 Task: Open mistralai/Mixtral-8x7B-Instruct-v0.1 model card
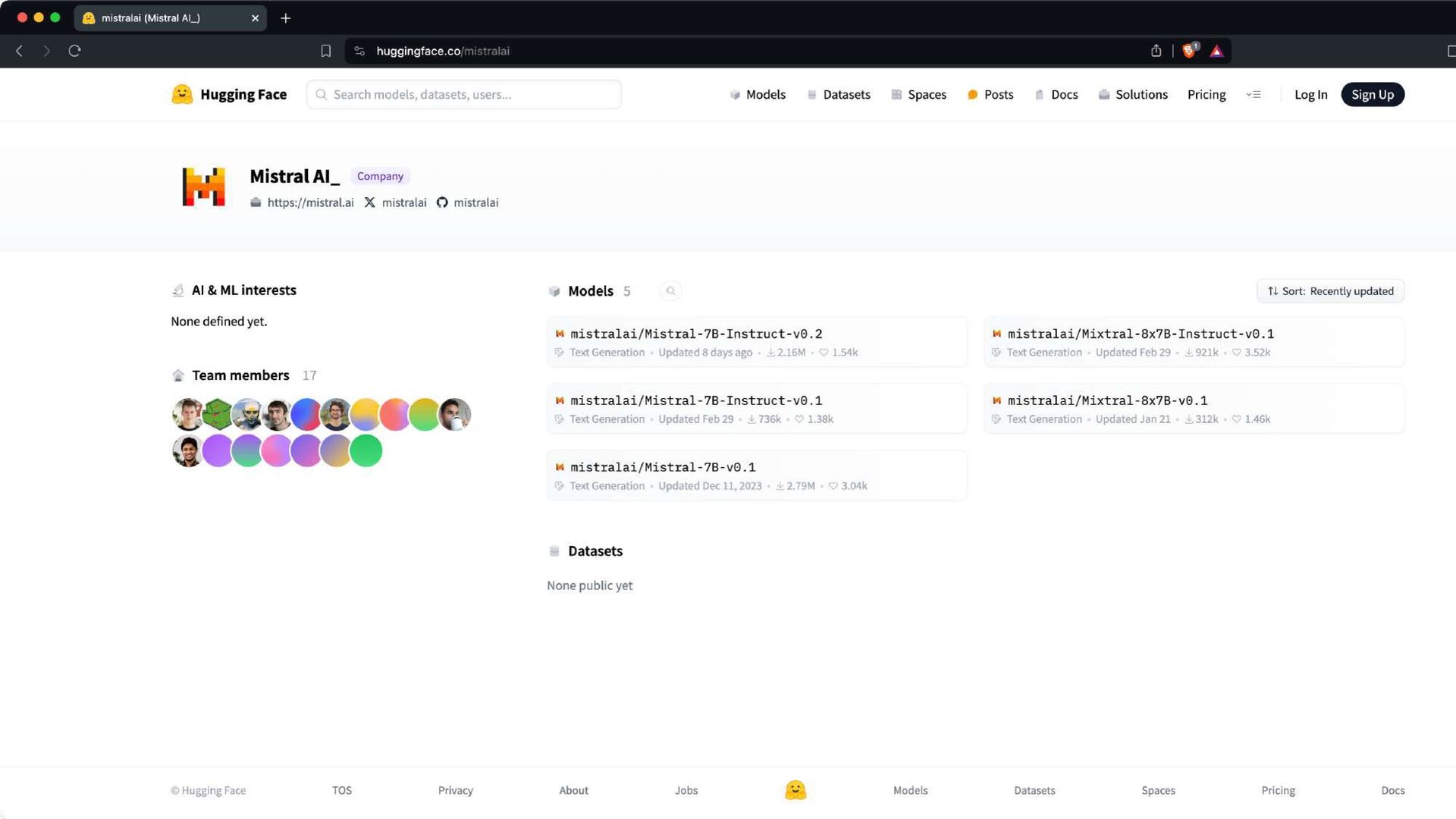[1194, 342]
